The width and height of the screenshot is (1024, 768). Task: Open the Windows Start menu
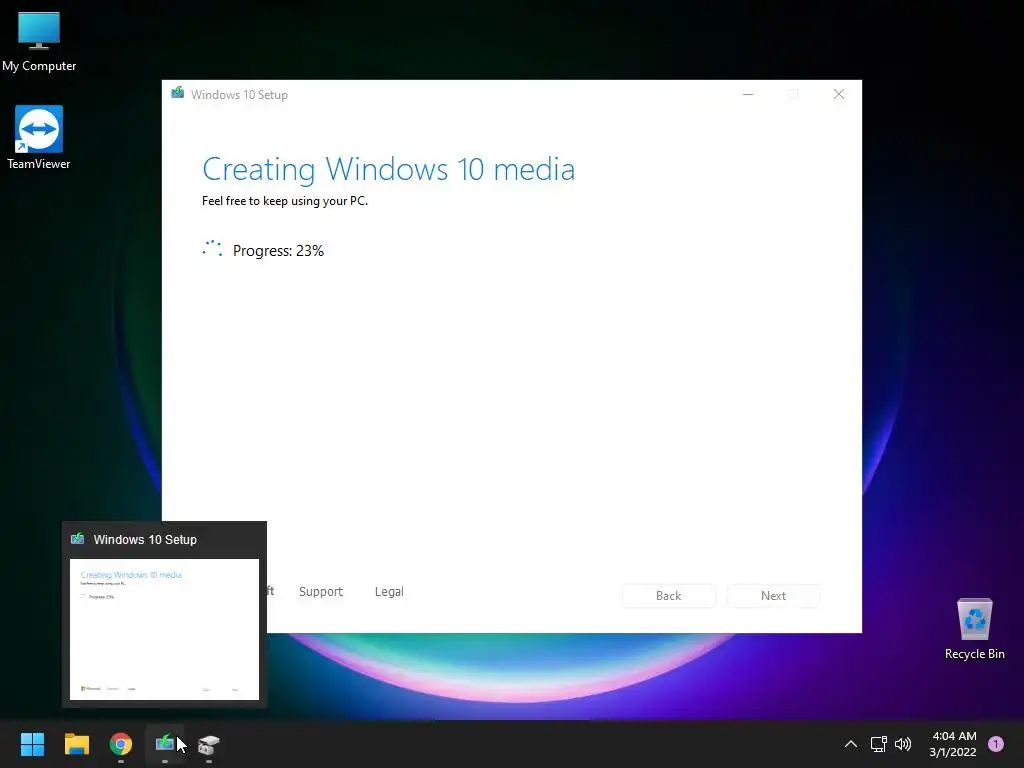(32, 744)
